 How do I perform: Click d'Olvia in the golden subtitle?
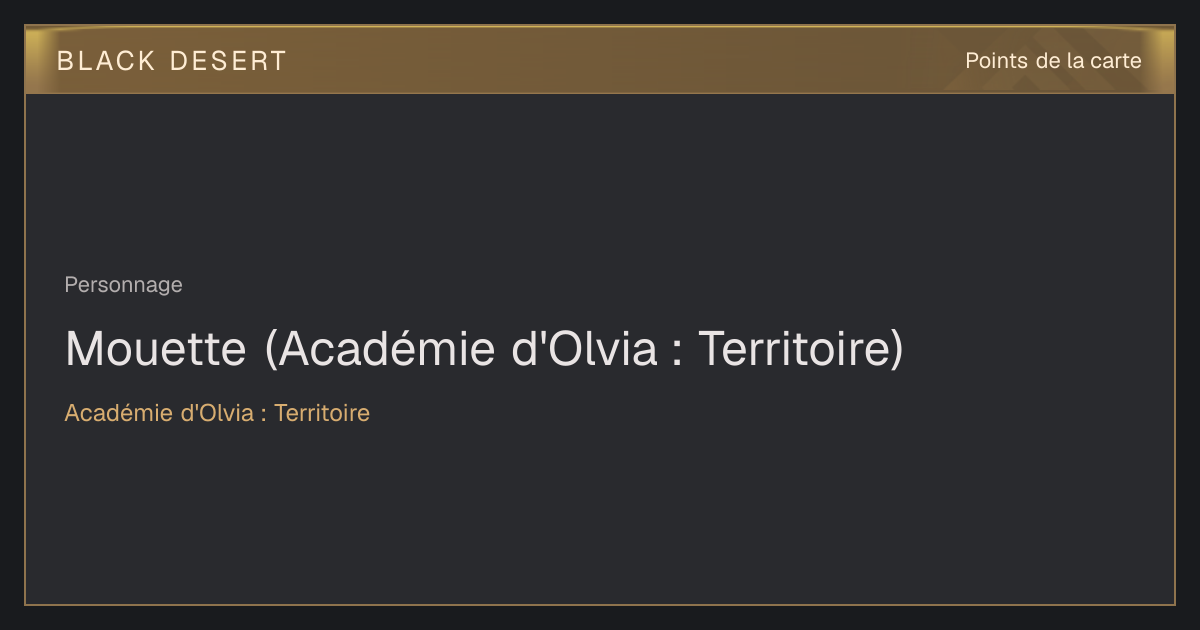click(216, 413)
